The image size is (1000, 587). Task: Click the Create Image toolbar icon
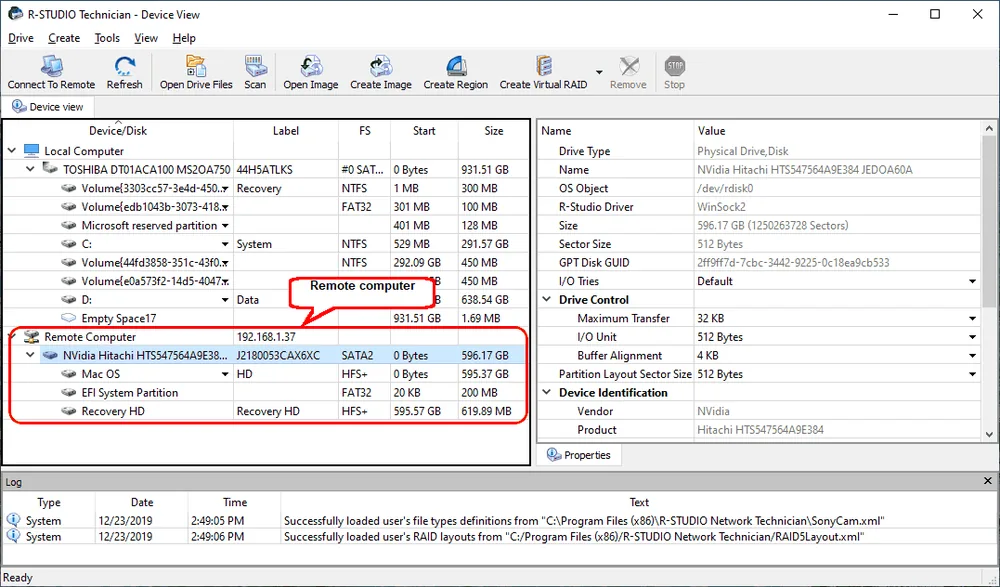tap(381, 66)
